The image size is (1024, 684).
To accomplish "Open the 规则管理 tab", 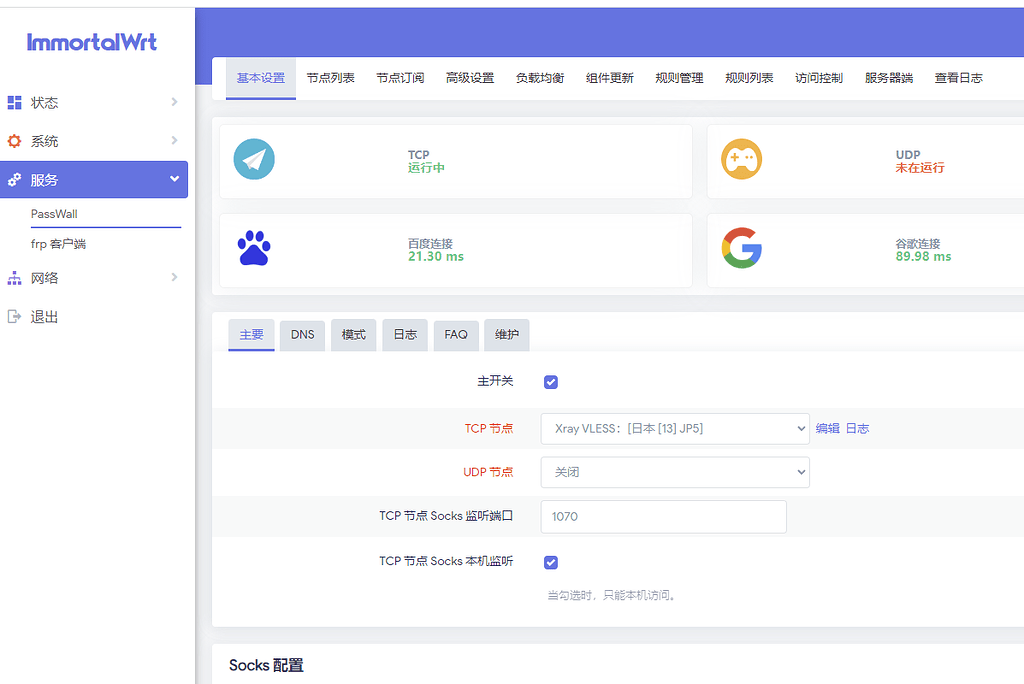I will click(680, 78).
